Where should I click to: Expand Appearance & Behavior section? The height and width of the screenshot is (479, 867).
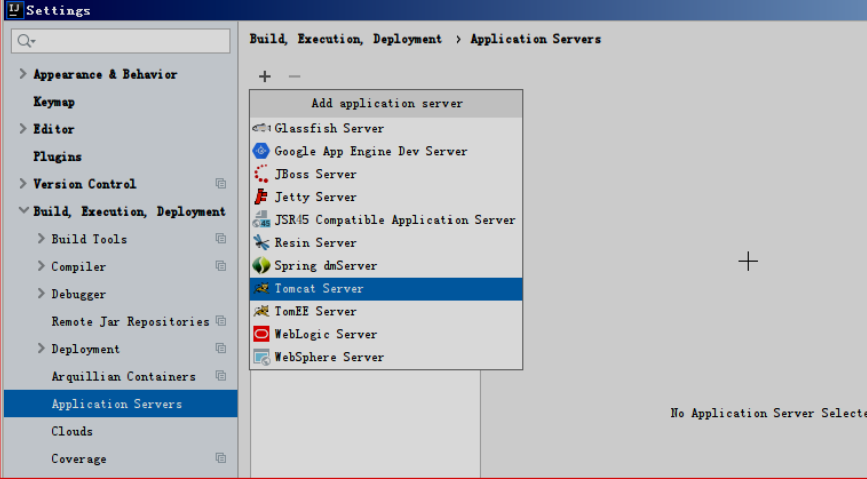pyautogui.click(x=23, y=74)
